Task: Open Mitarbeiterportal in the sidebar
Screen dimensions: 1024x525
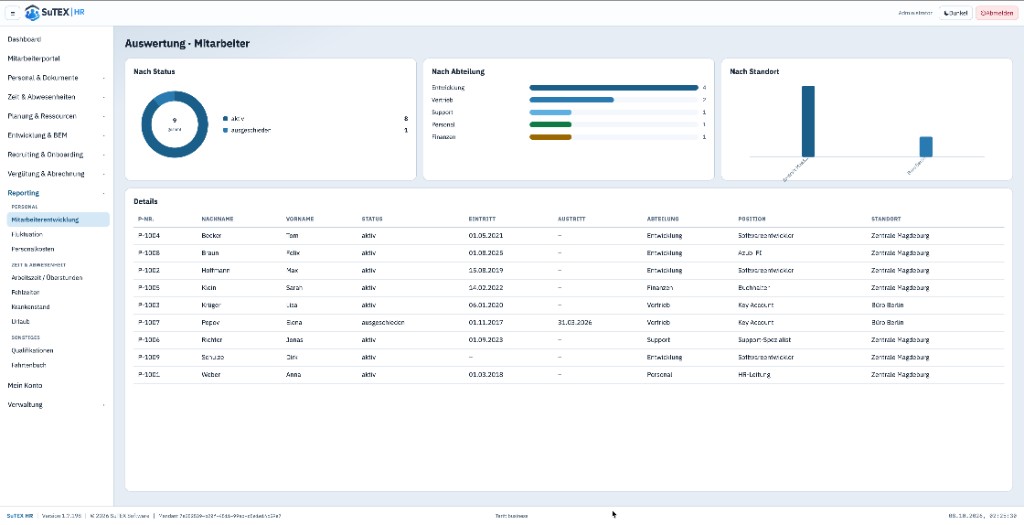Action: [34, 58]
